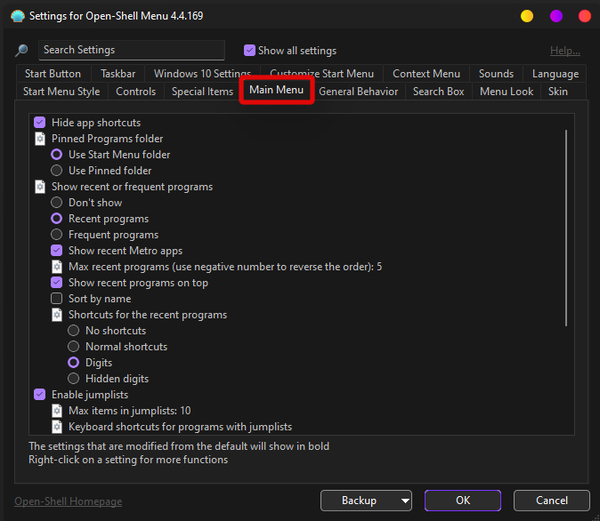Open the Customize Start Menu tab
This screenshot has width=600, height=521.
[321, 74]
